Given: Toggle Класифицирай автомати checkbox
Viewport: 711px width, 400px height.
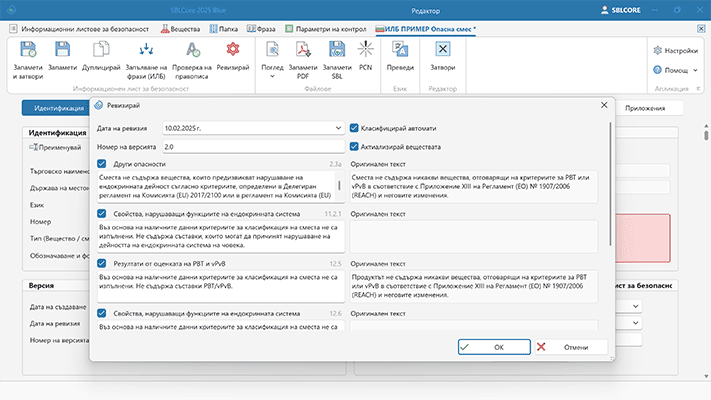Looking at the screenshot, I should pyautogui.click(x=354, y=128).
